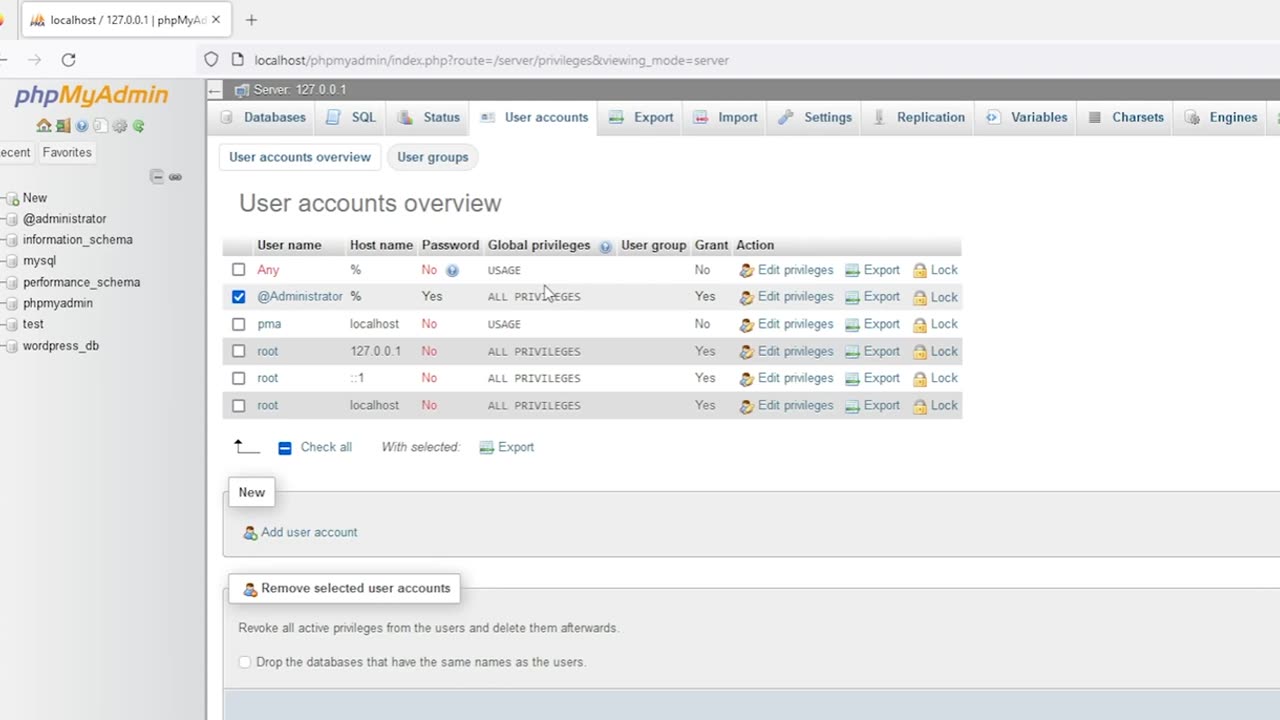Open the Export tab in top menu
Viewport: 1280px width, 720px height.
pos(641,117)
